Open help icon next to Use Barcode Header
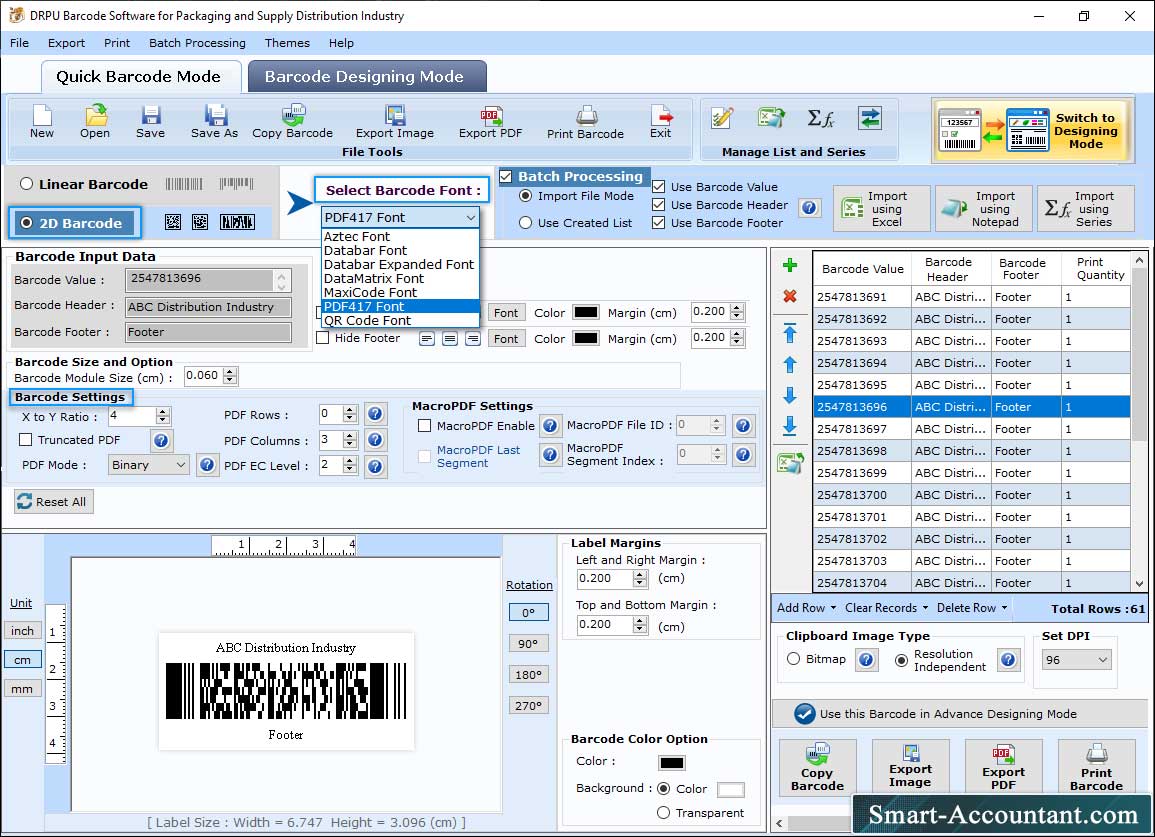 [x=810, y=208]
